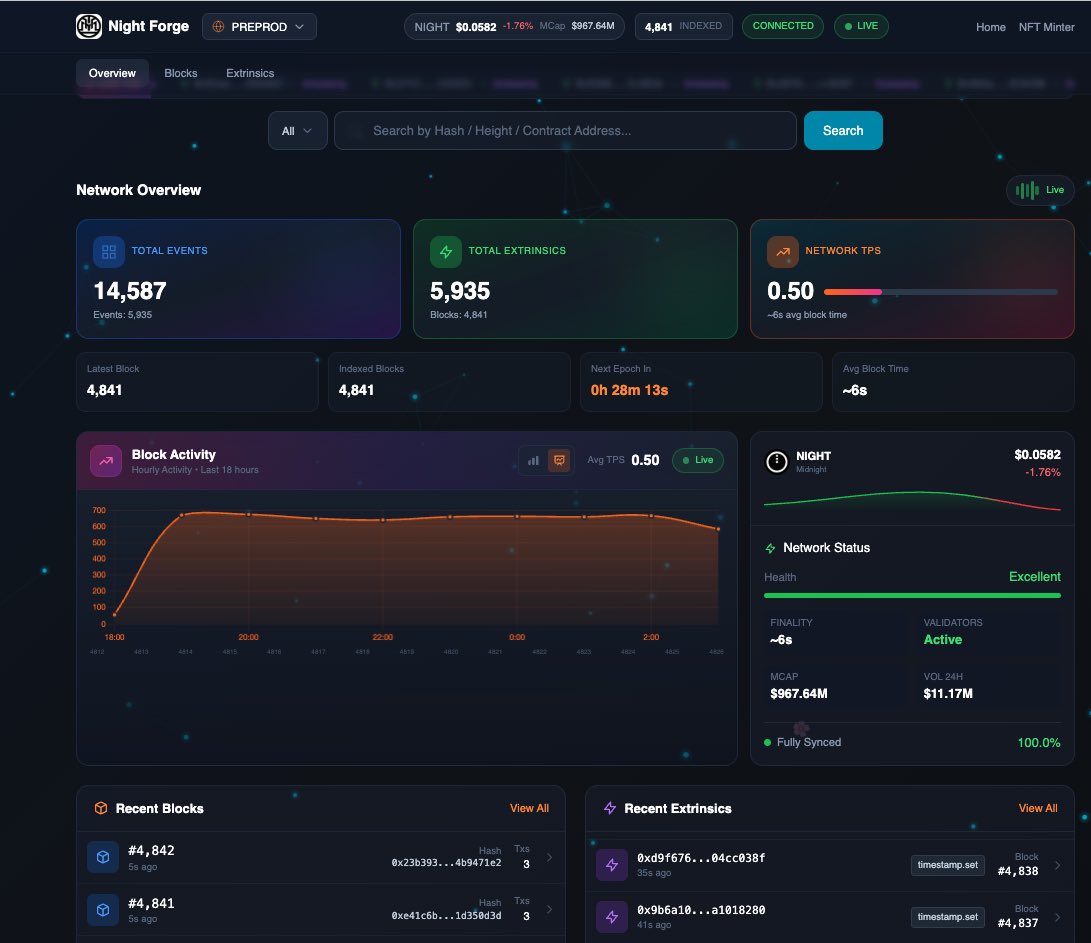Click the Total Extrinsics lightning icon
1091x943 pixels.
(x=445, y=251)
